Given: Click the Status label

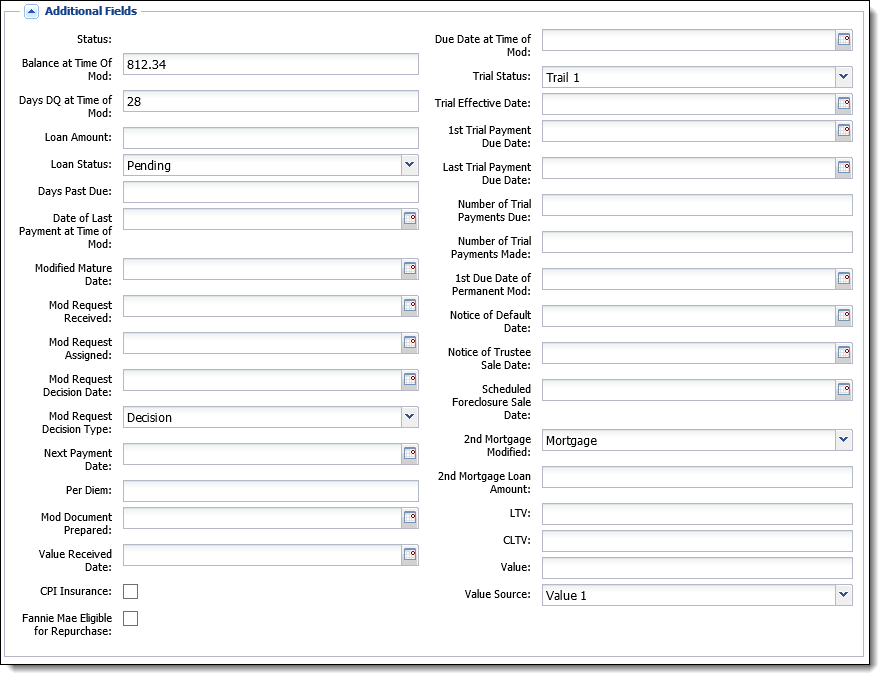Looking at the screenshot, I should [94, 40].
